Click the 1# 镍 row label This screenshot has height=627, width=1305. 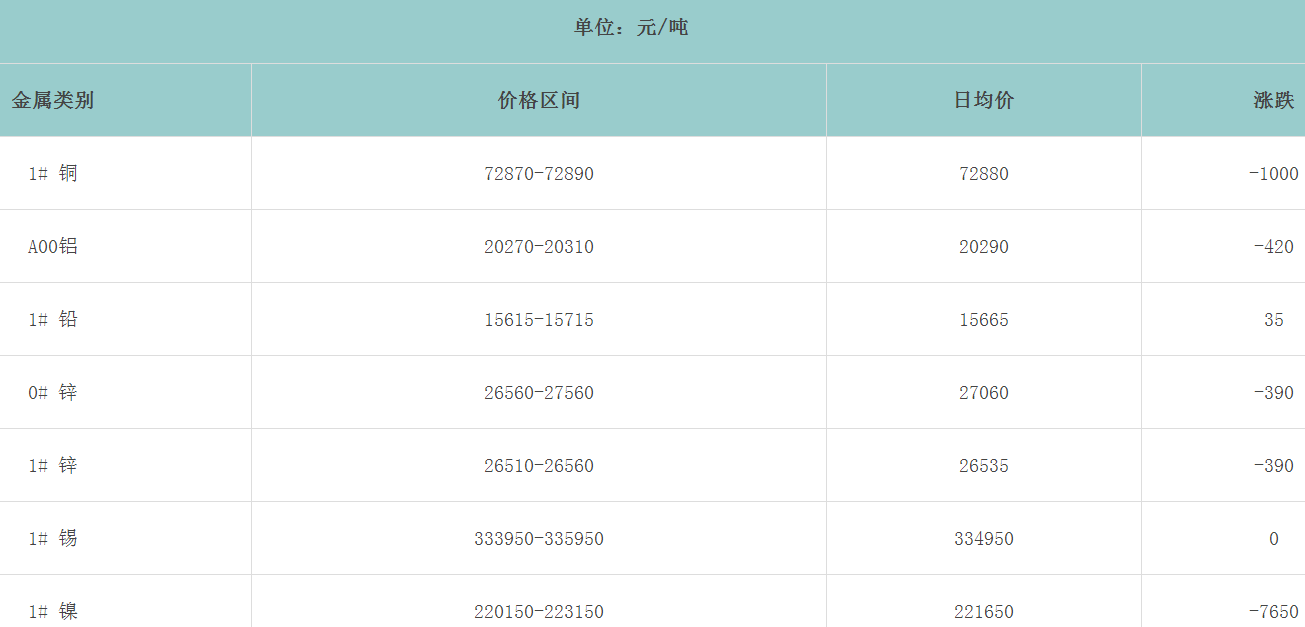(53, 611)
